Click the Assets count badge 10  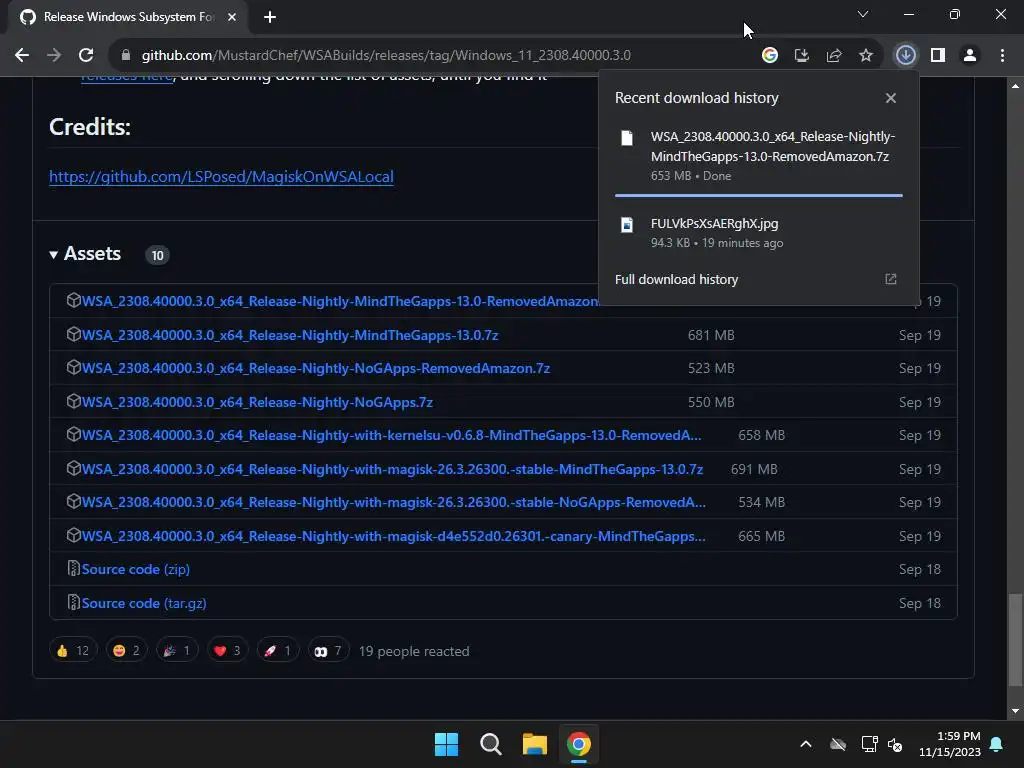157,255
